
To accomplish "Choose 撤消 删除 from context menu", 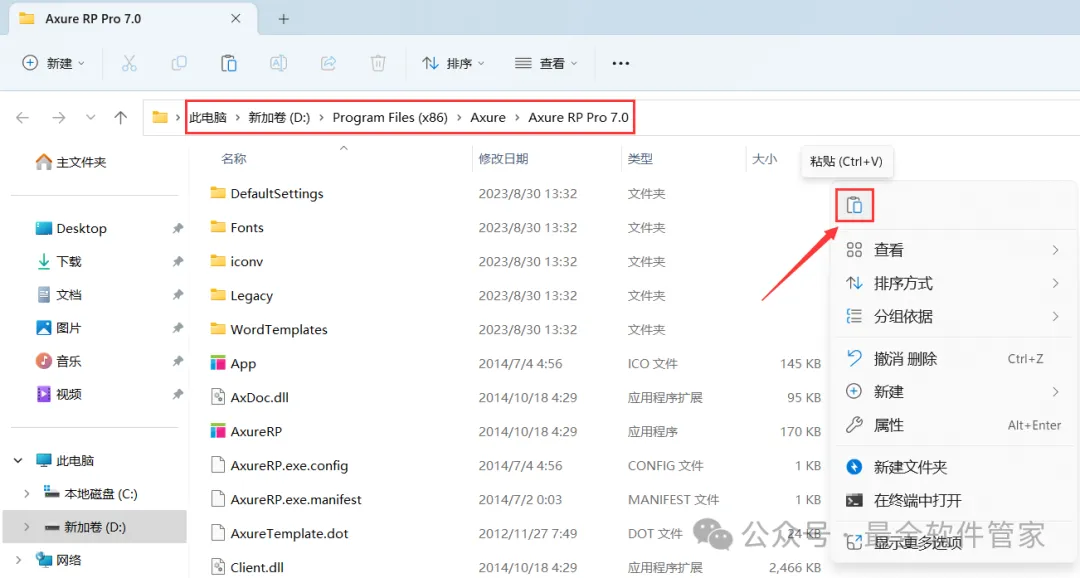I will 954,359.
